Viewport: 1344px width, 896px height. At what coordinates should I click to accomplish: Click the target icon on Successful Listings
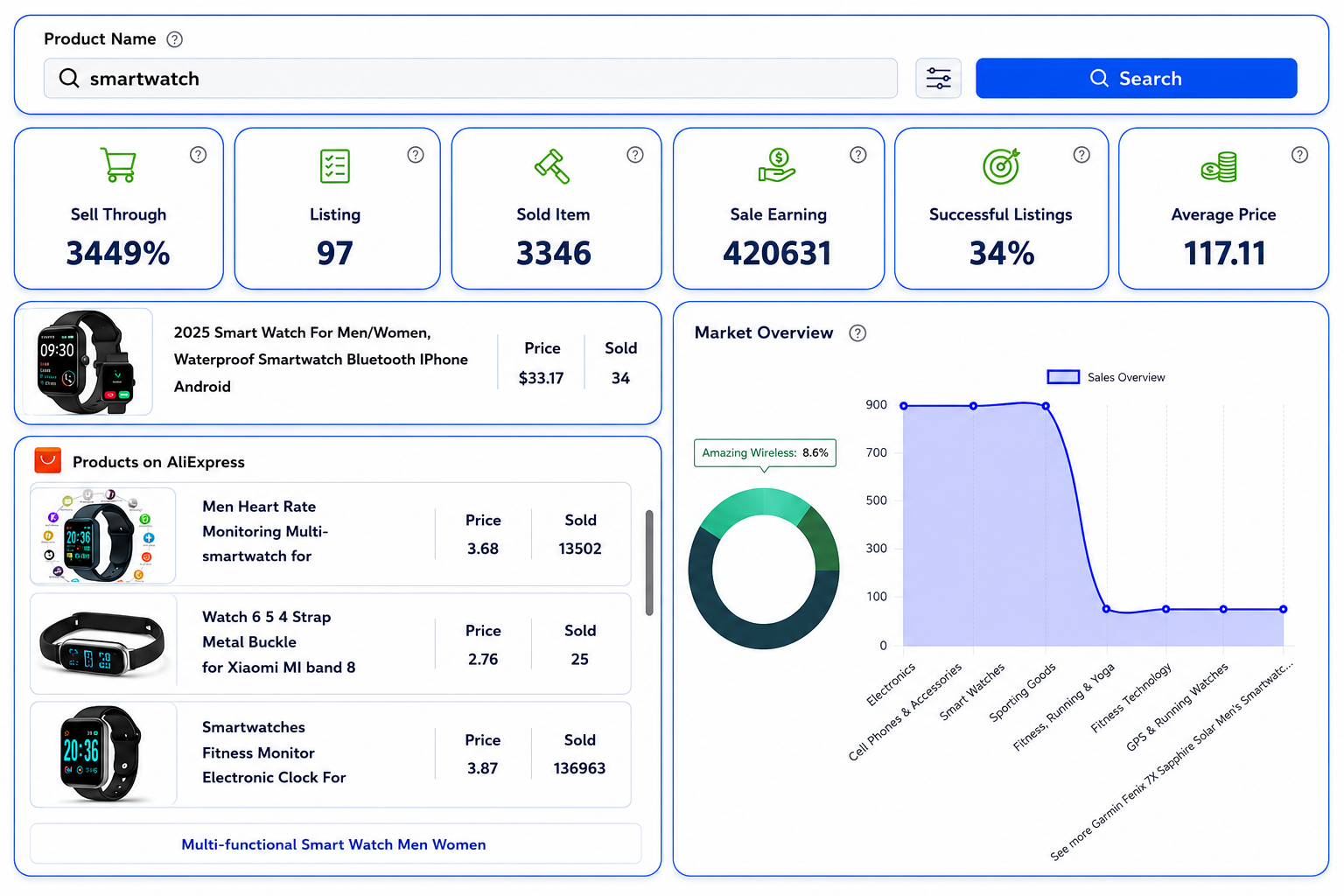pyautogui.click(x=1001, y=165)
